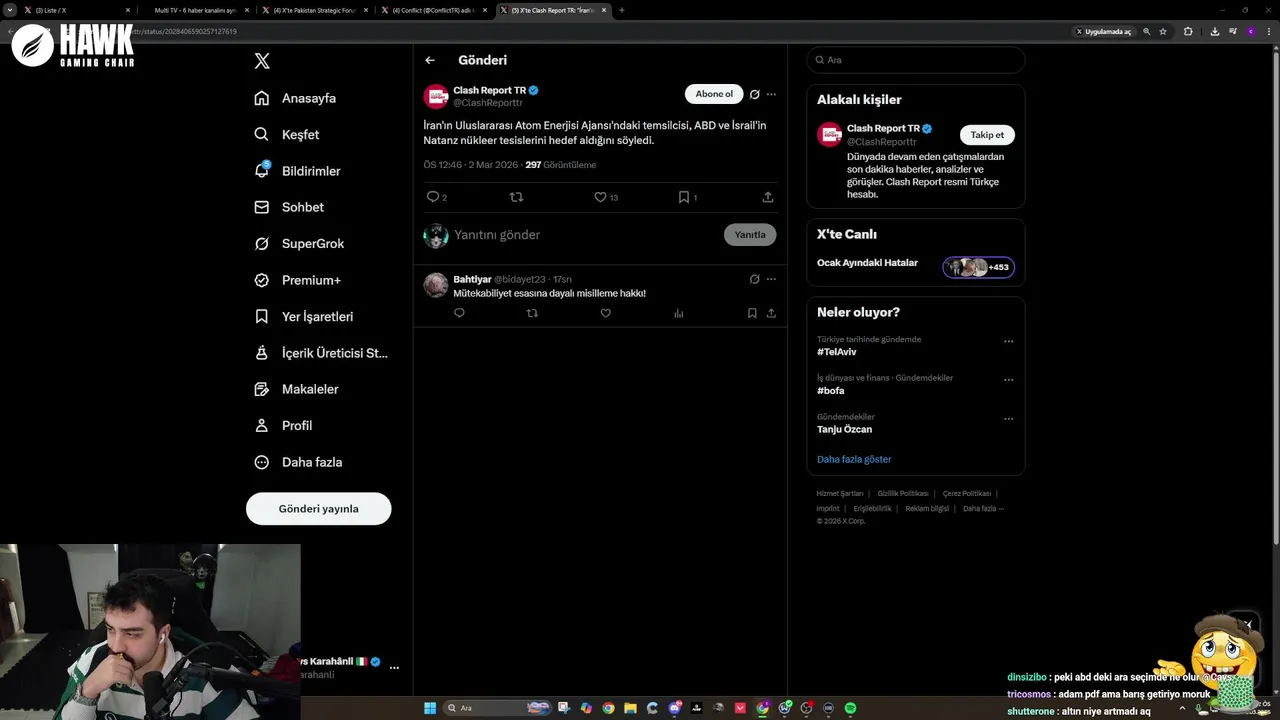The image size is (1280, 720).
Task: Click Takip et follow button
Action: pos(987,135)
